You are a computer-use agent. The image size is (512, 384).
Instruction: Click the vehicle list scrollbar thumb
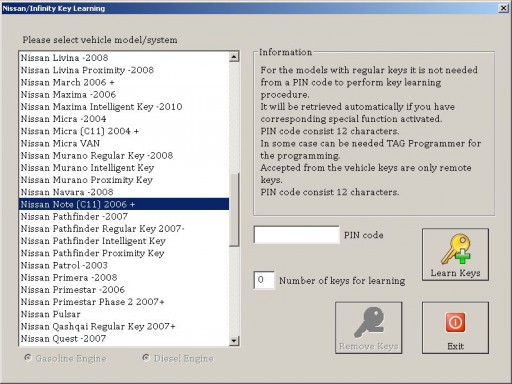(x=234, y=210)
